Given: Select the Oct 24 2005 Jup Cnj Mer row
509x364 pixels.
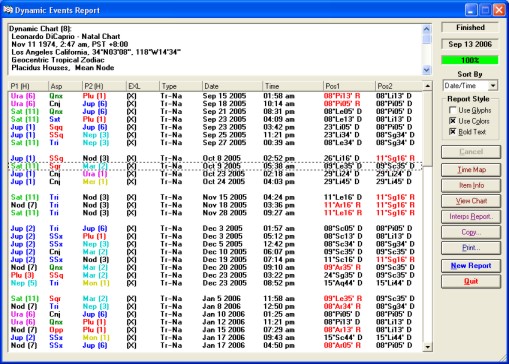Looking at the screenshot, I should 215,182.
